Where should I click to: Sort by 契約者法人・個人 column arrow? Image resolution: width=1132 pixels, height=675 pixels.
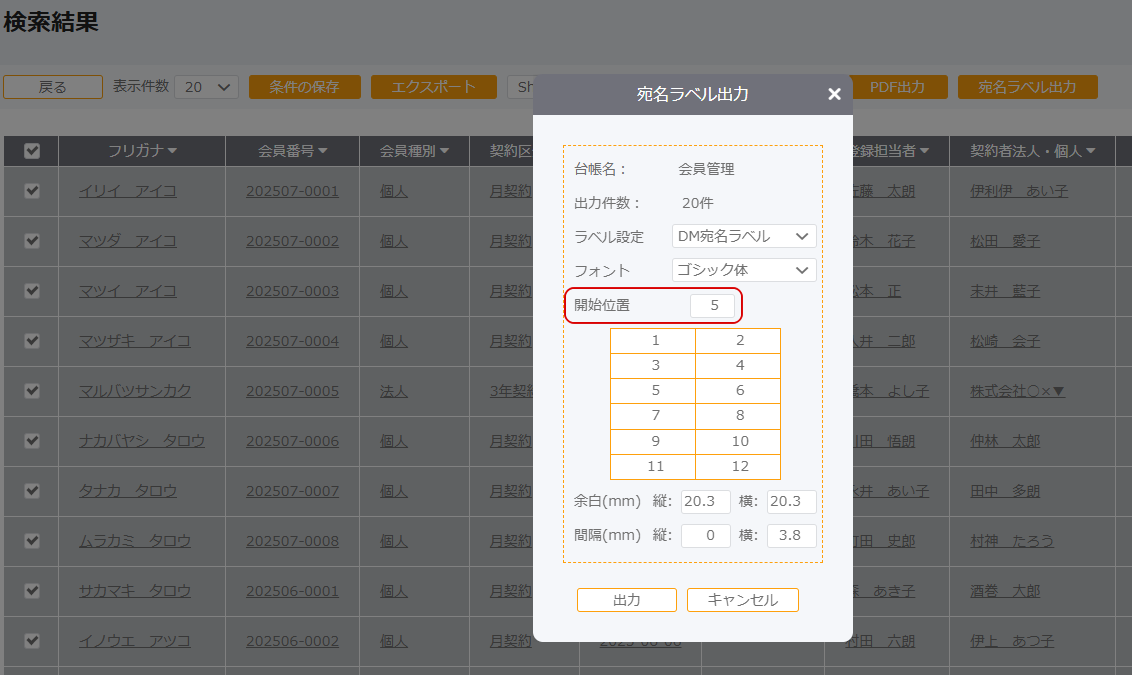point(1091,151)
